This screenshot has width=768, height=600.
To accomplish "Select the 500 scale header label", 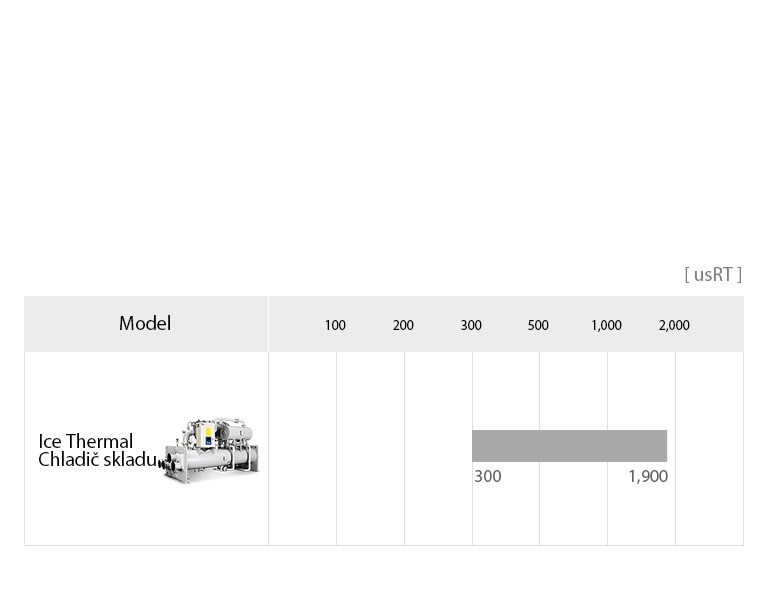I will tap(538, 325).
